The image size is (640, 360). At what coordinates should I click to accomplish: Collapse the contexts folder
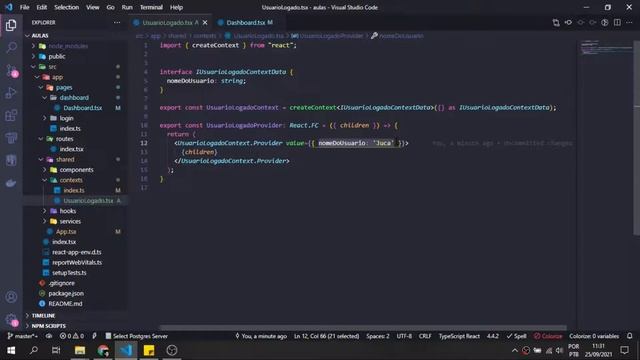pyautogui.click(x=71, y=180)
